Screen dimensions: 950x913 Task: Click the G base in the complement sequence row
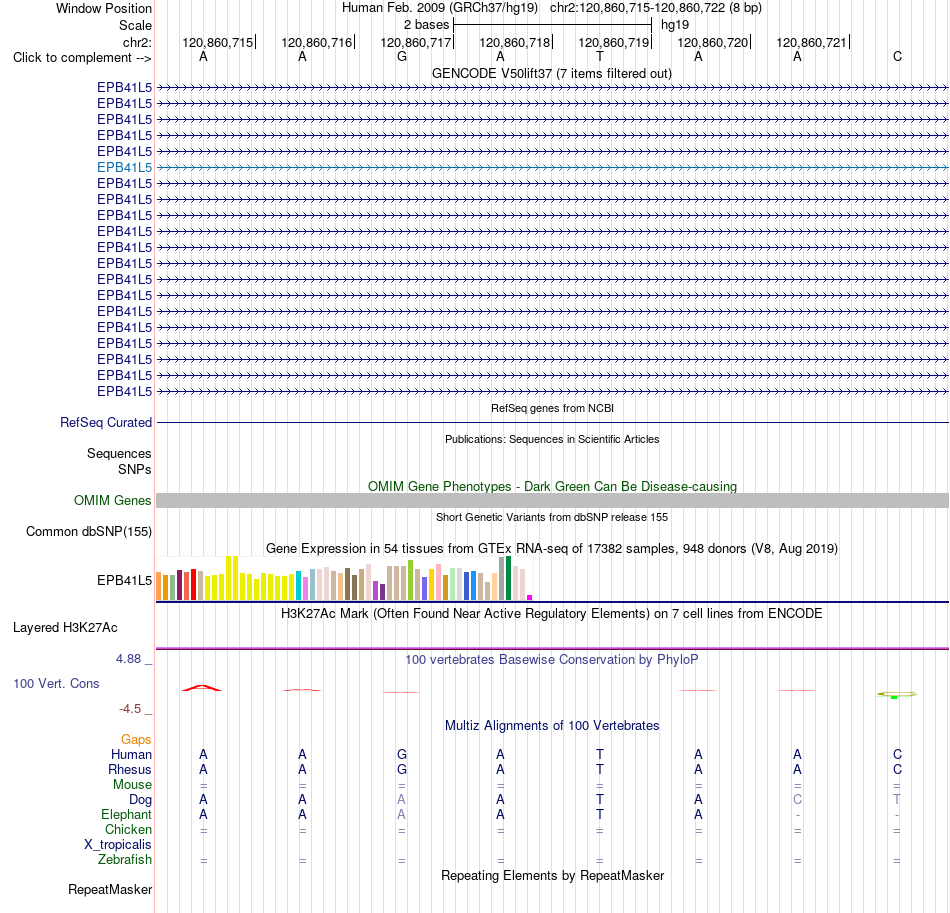pyautogui.click(x=402, y=57)
